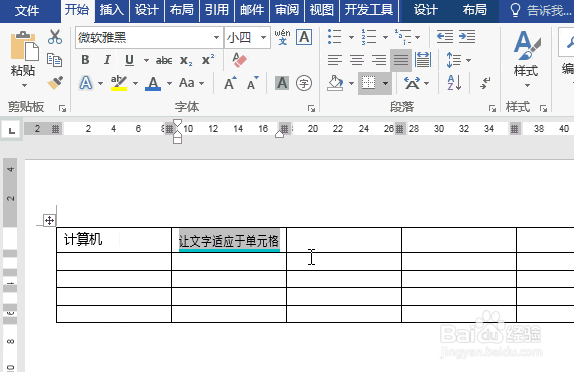Center align text
Screen dimensions: 574x372
pos(357,60)
